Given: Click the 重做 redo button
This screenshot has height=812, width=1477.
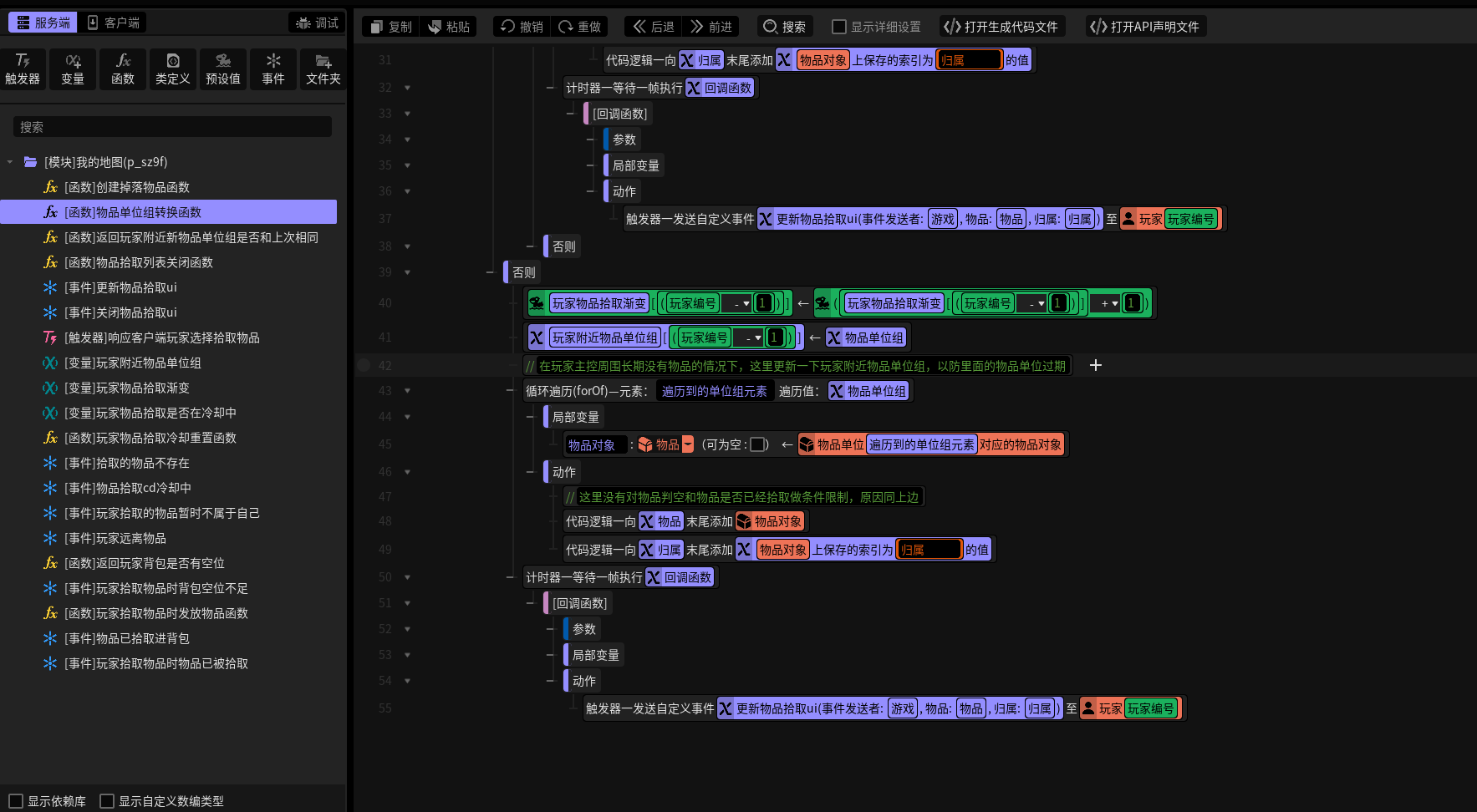Looking at the screenshot, I should coord(579,27).
